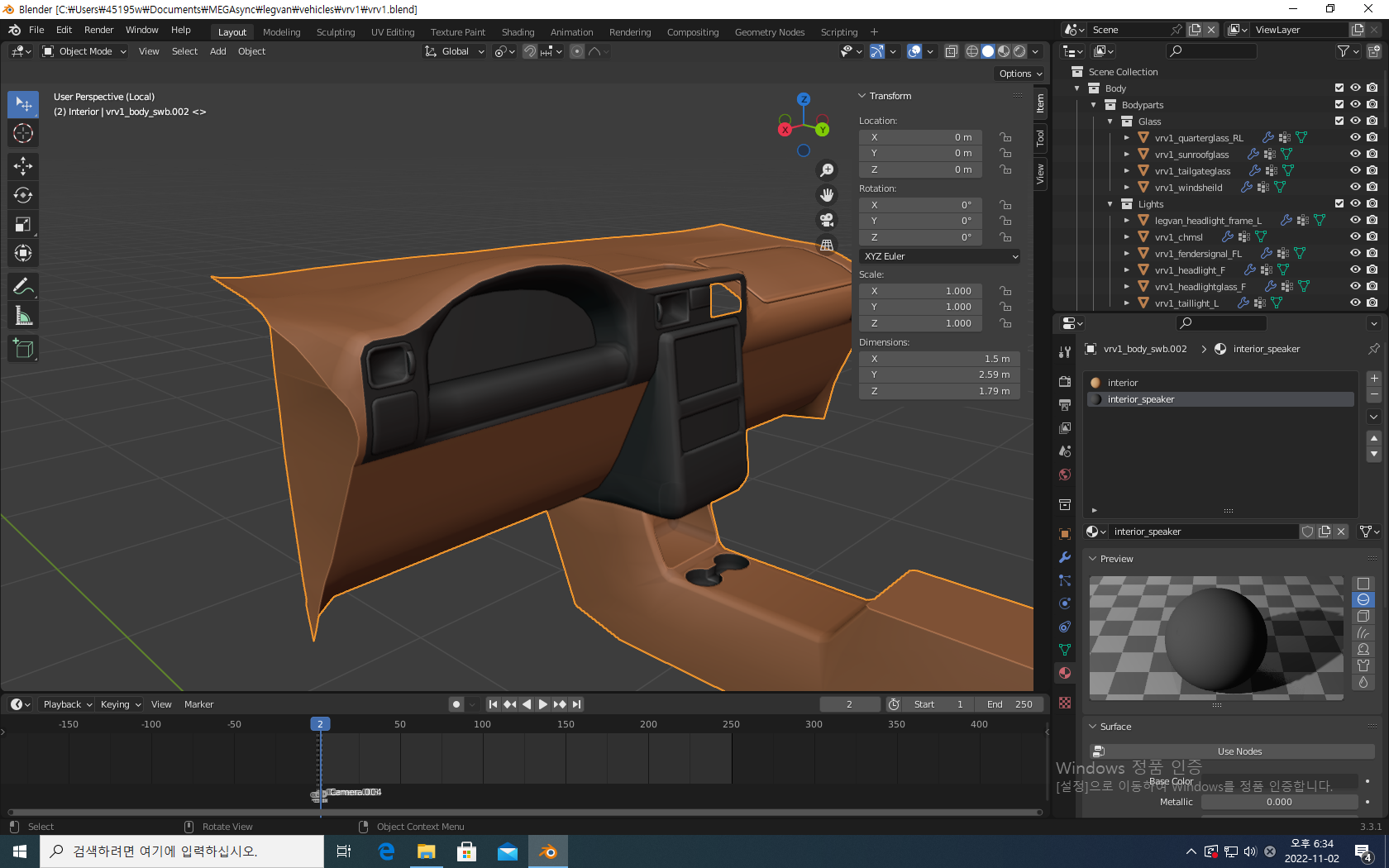This screenshot has height=868, width=1389.
Task: Select the Move tool in the viewport toolbar
Action: (x=23, y=166)
